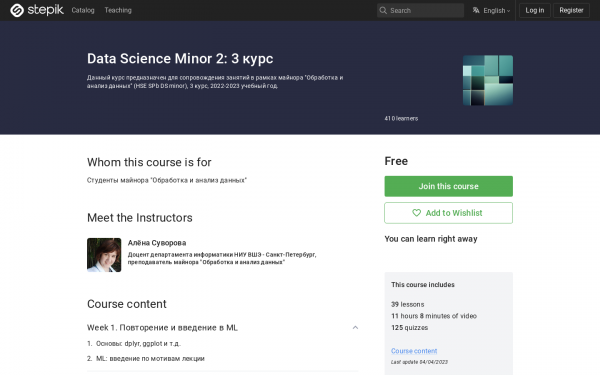
Task: Click the 410 learners count
Action: [x=401, y=119]
